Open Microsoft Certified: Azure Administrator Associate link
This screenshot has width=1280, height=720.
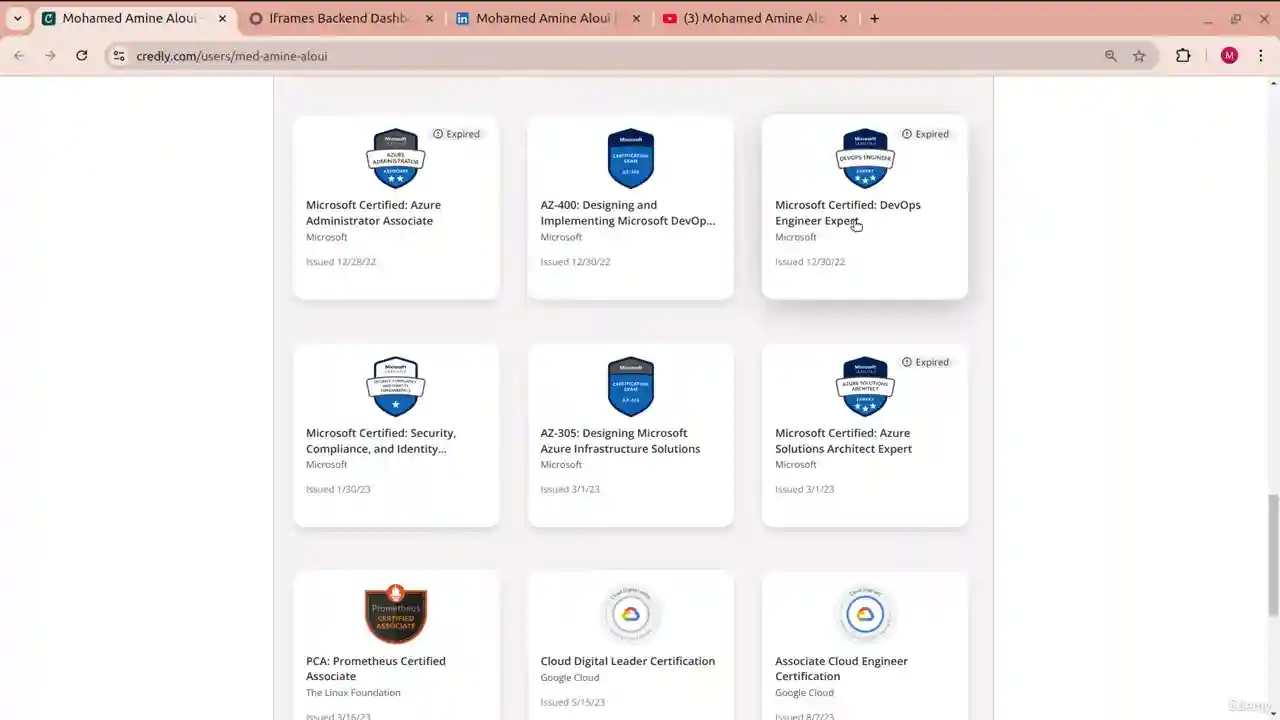tap(373, 213)
